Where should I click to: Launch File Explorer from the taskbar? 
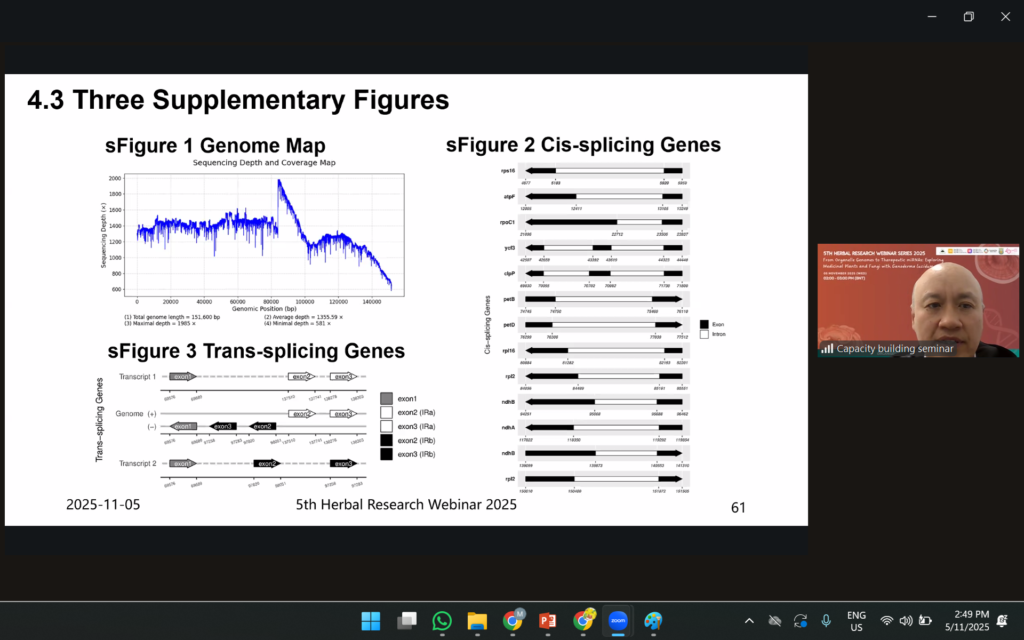(477, 621)
